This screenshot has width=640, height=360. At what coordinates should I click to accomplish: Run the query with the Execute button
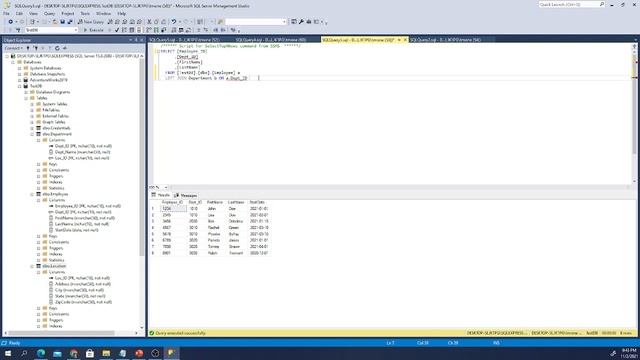pos(93,30)
